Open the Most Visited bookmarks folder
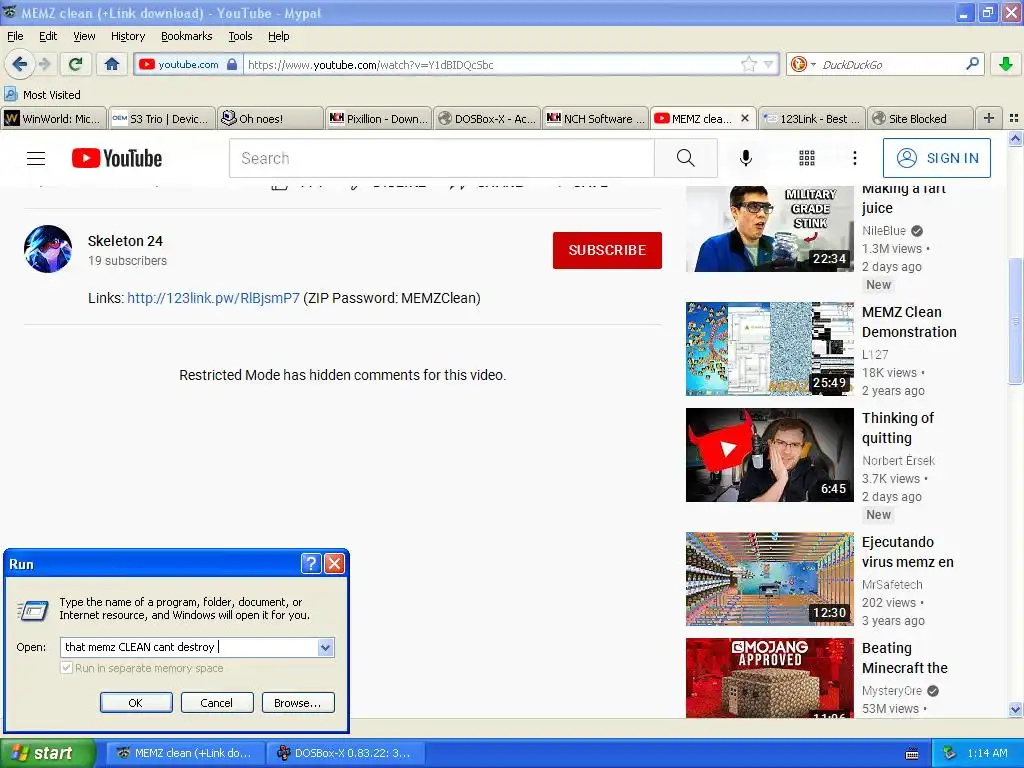1024x768 pixels. point(42,95)
